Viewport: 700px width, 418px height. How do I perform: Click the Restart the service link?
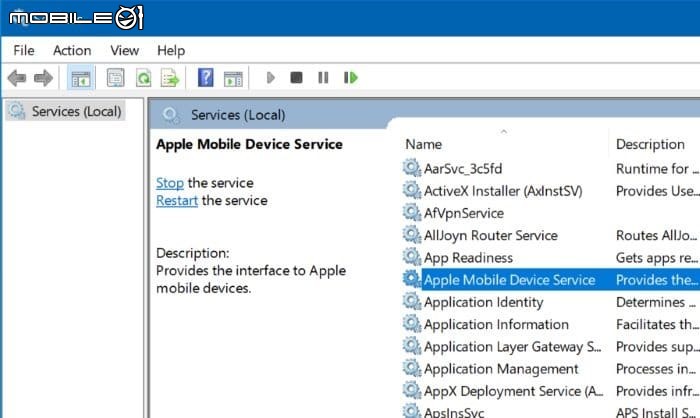pyautogui.click(x=177, y=201)
